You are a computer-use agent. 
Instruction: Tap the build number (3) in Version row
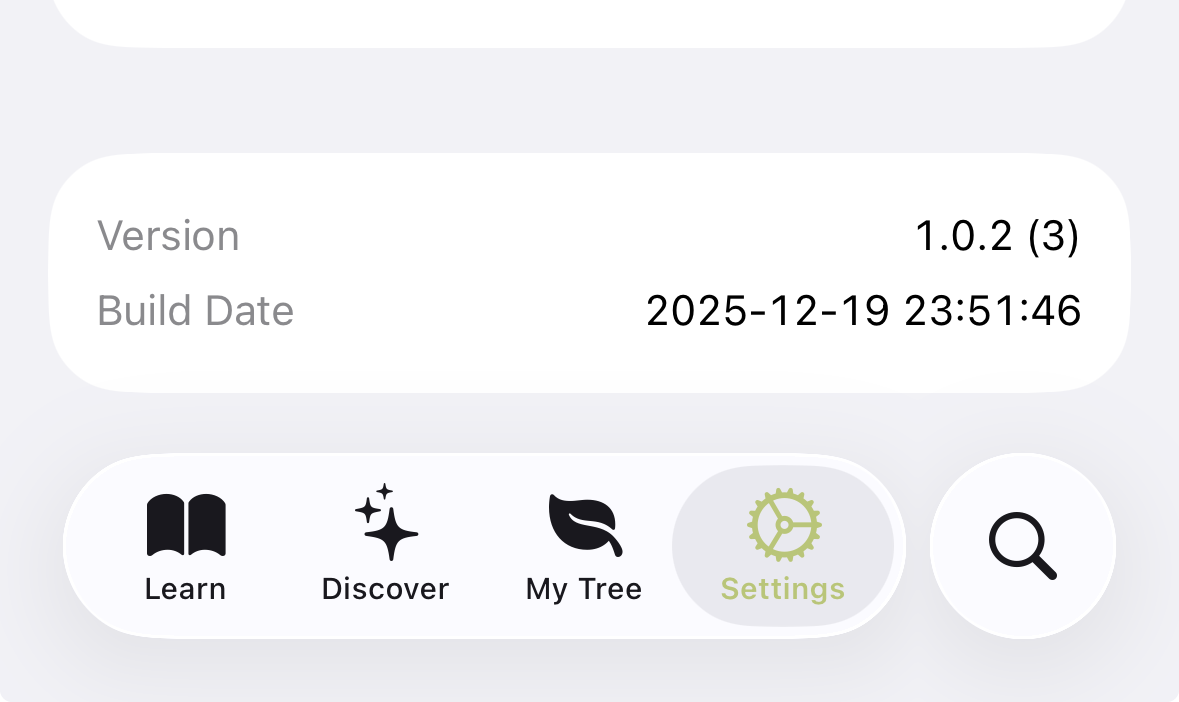click(x=1054, y=237)
